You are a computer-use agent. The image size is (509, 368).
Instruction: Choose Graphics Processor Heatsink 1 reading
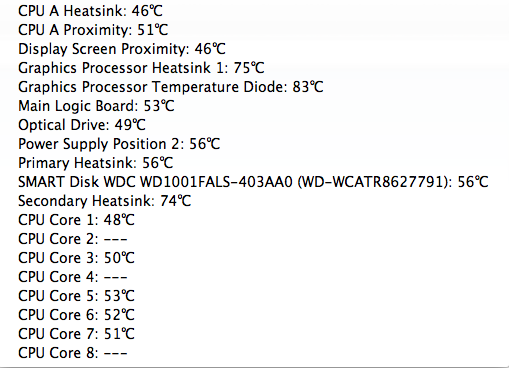[141, 68]
